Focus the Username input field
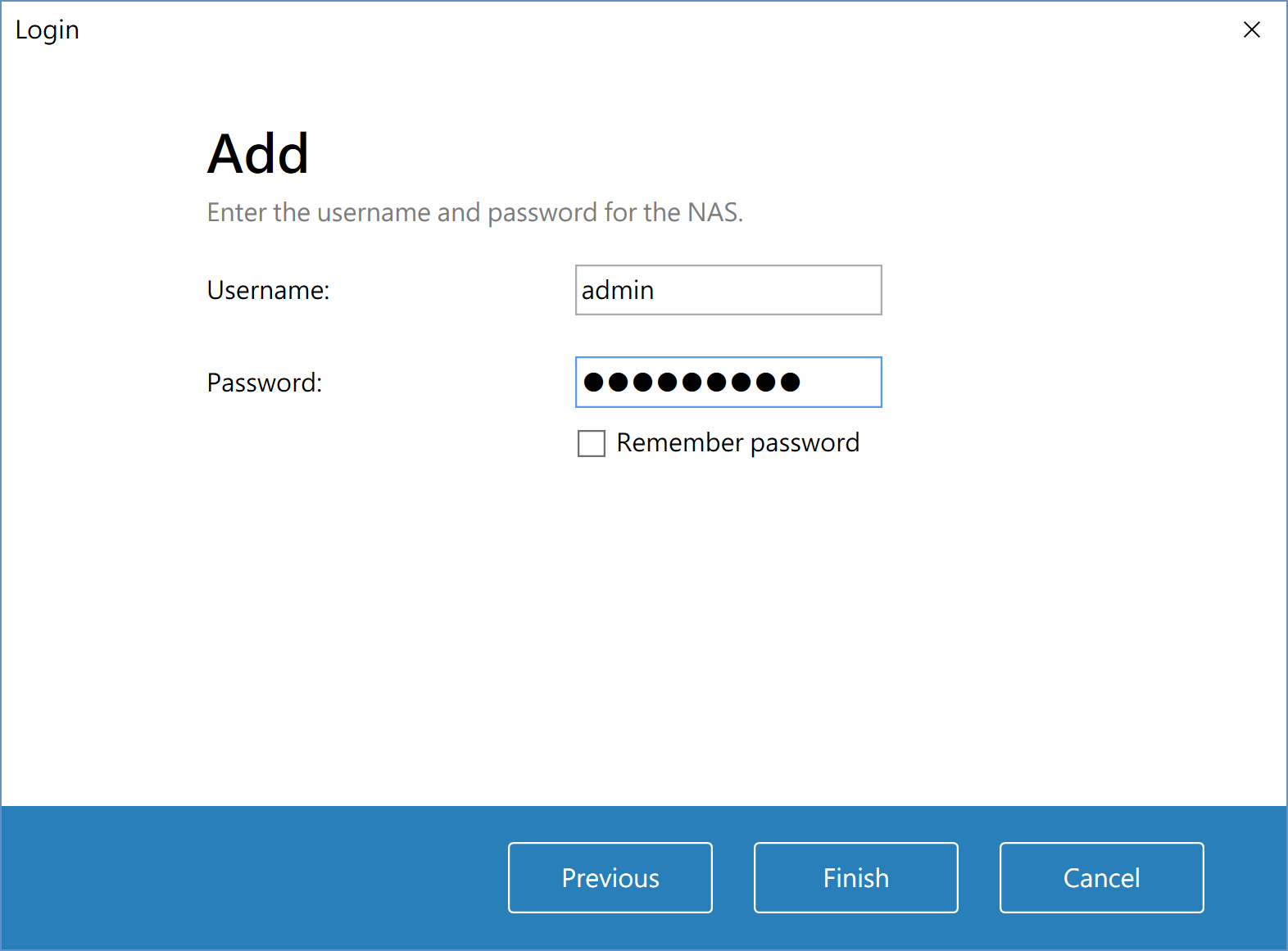This screenshot has width=1288, height=951. (728, 290)
